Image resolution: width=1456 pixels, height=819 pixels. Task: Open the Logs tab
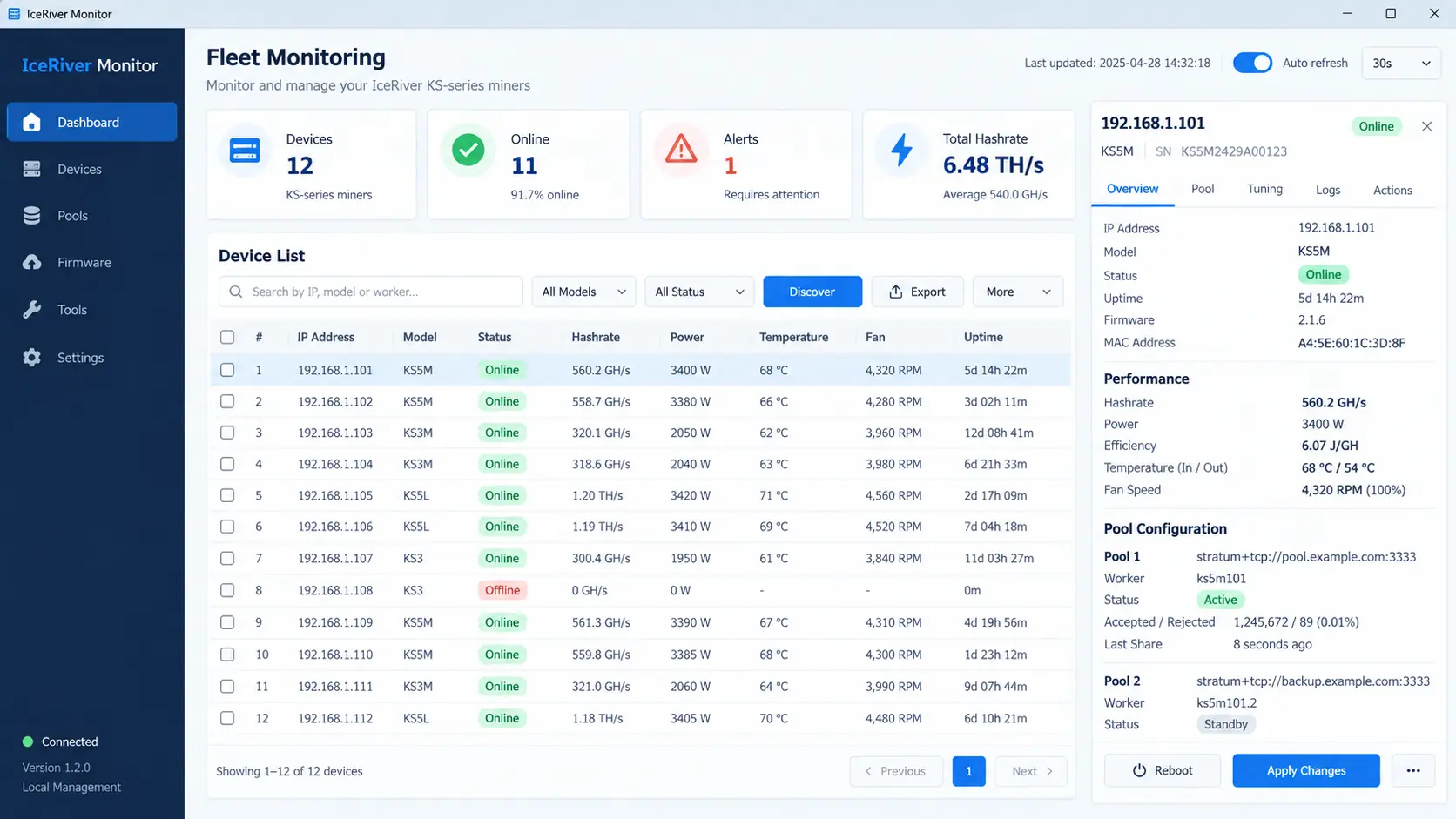click(1328, 190)
